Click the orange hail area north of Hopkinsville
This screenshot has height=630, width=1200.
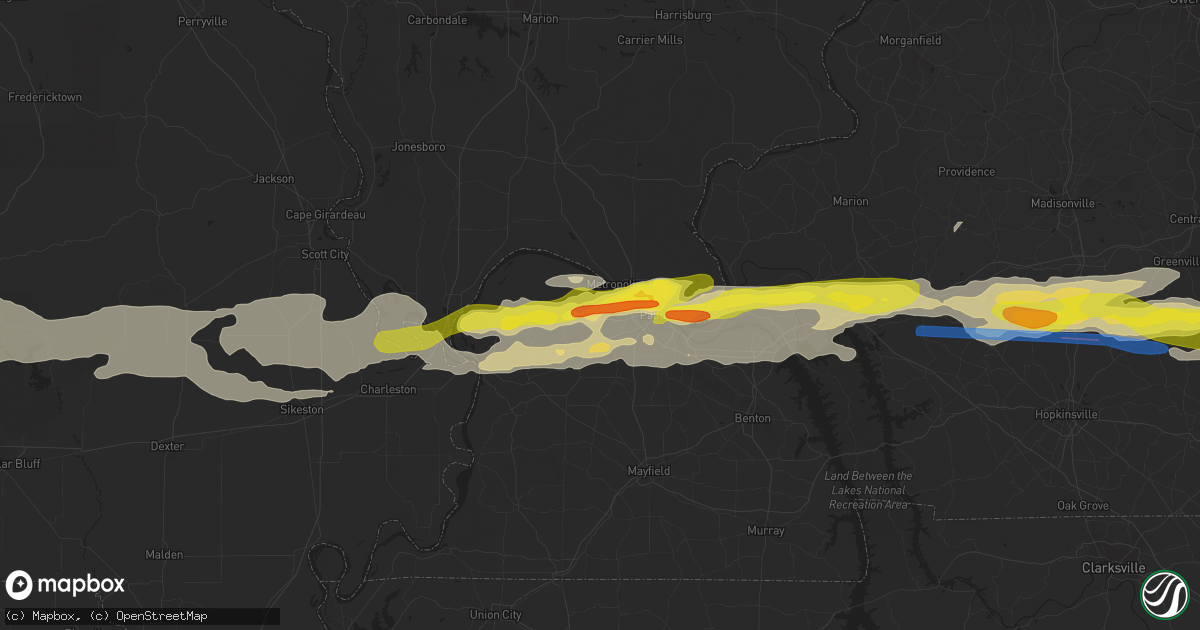(x=1029, y=317)
